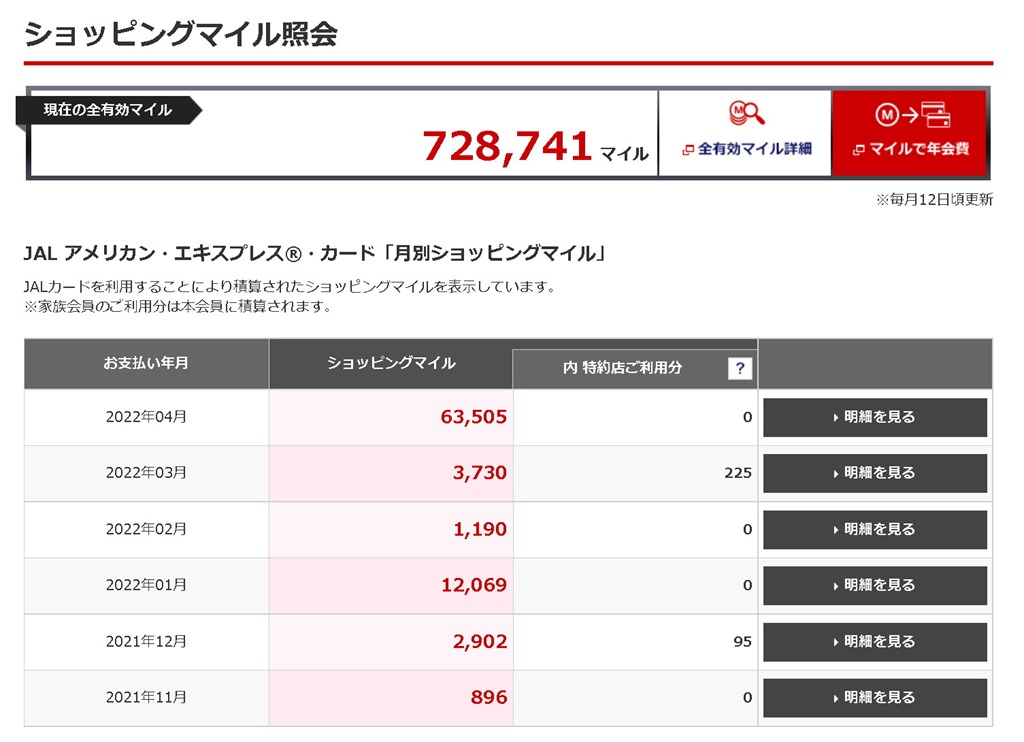
Task: Click the 2,902 shopping miles value
Action: tap(480, 641)
